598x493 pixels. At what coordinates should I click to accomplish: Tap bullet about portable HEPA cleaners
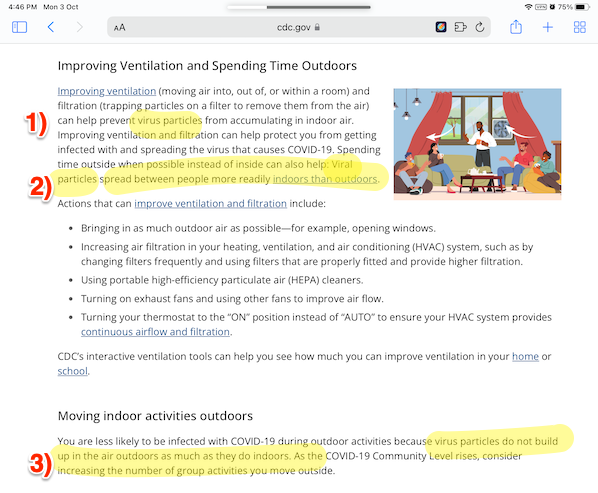pyautogui.click(x=222, y=280)
